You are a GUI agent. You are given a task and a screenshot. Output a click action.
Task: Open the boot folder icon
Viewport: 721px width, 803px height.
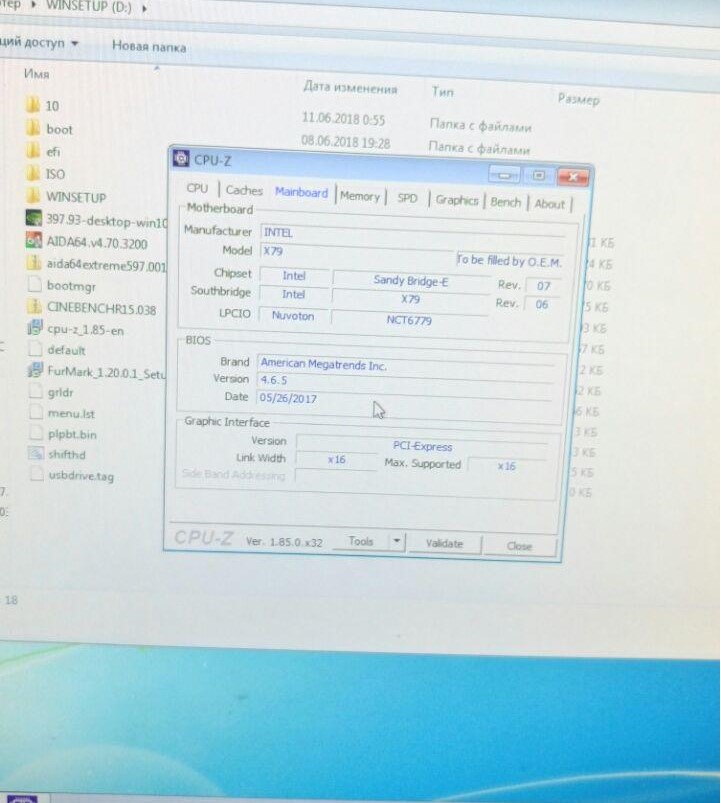(33, 128)
